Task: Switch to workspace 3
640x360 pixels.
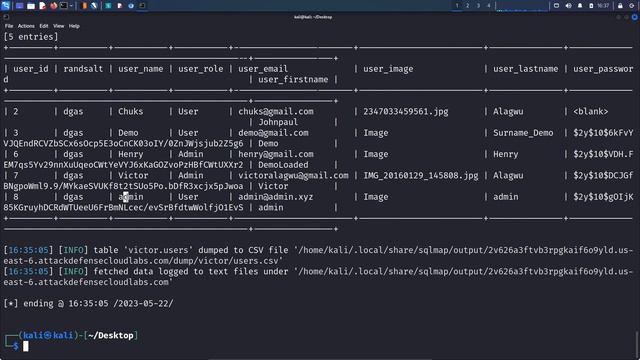Action: (478, 6)
